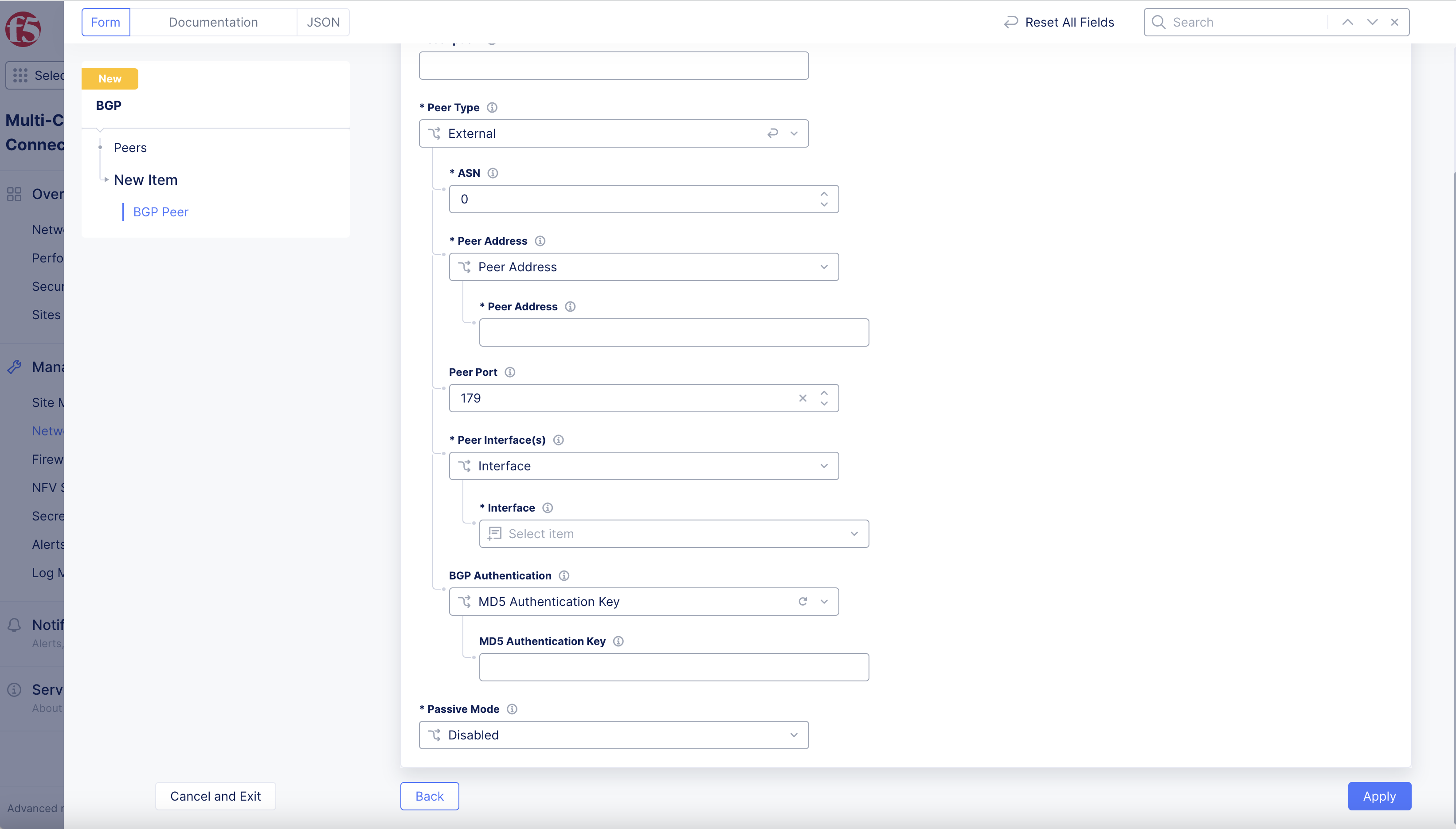Click the Reset All Fields arrow icon
Viewport: 1456px width, 829px height.
coord(1011,22)
